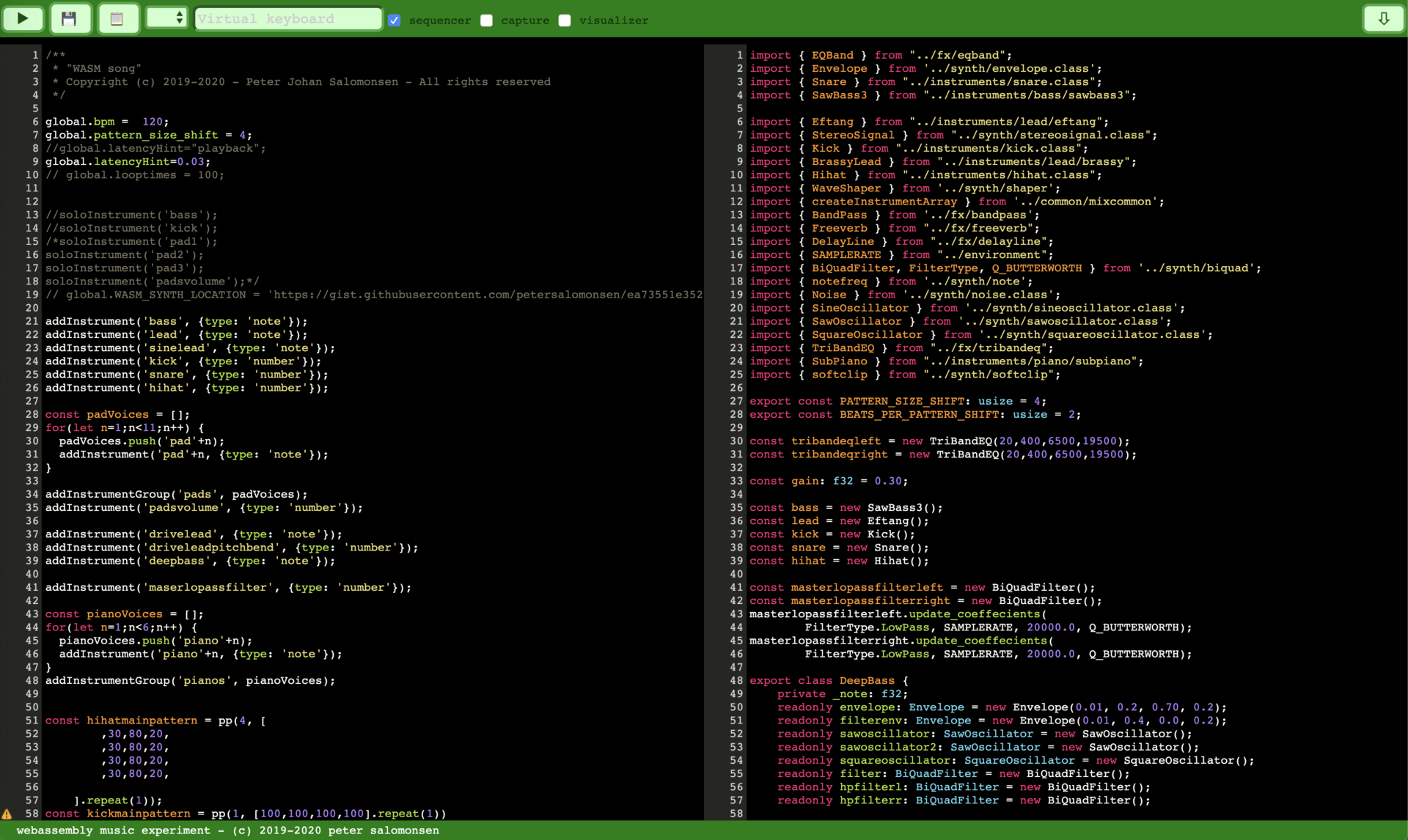Click 'export const PATTERN_SIZE_SHIFT' line
Image resolution: width=1408 pixels, height=840 pixels.
coord(898,401)
